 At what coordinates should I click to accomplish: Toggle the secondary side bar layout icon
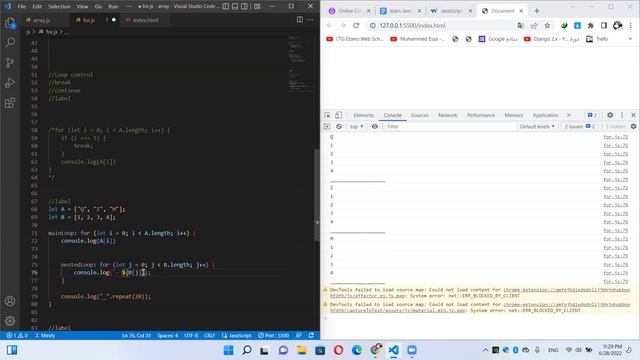coord(244,7)
